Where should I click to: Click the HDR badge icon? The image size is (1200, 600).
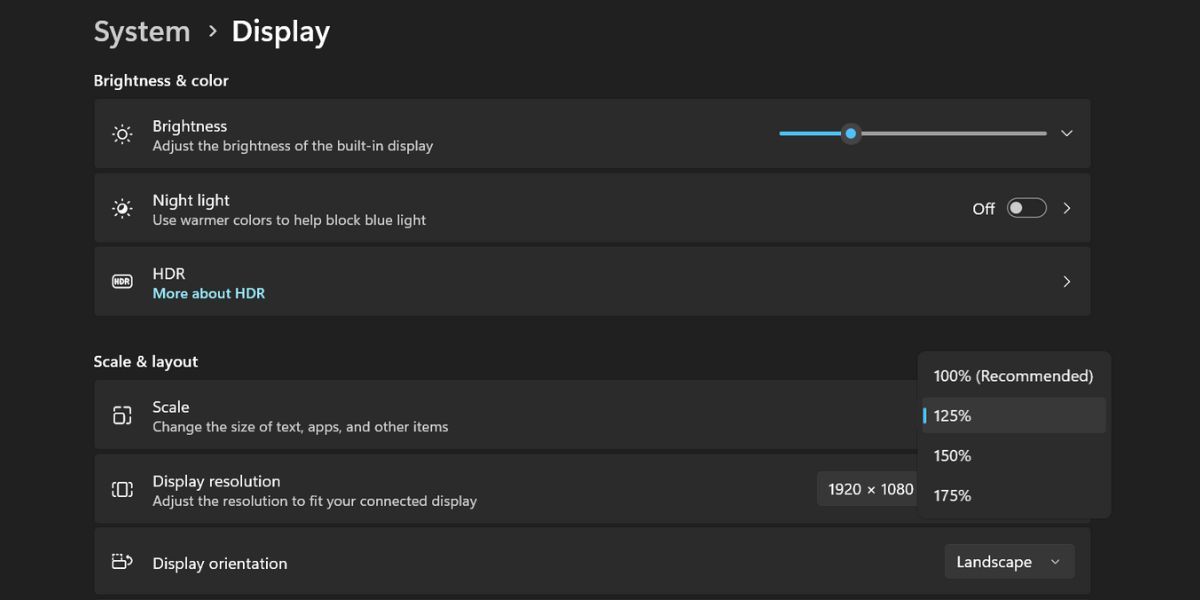click(122, 282)
